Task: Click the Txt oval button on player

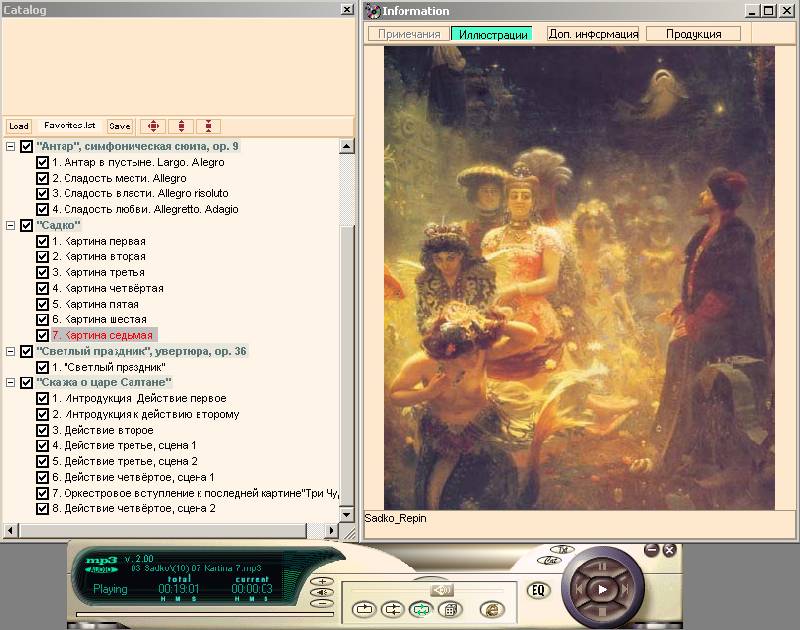Action: click(x=563, y=549)
